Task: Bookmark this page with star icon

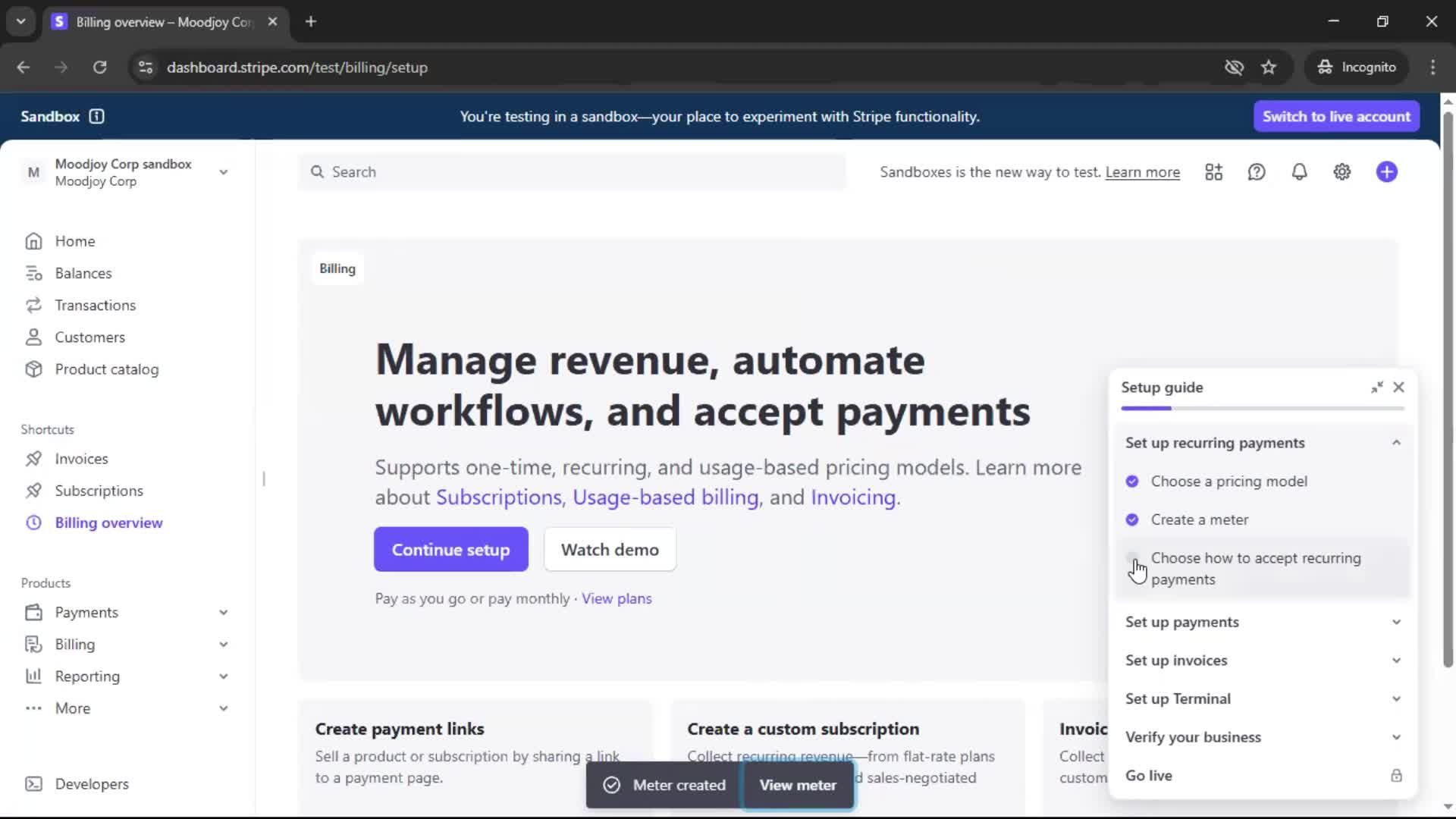Action: click(1269, 67)
